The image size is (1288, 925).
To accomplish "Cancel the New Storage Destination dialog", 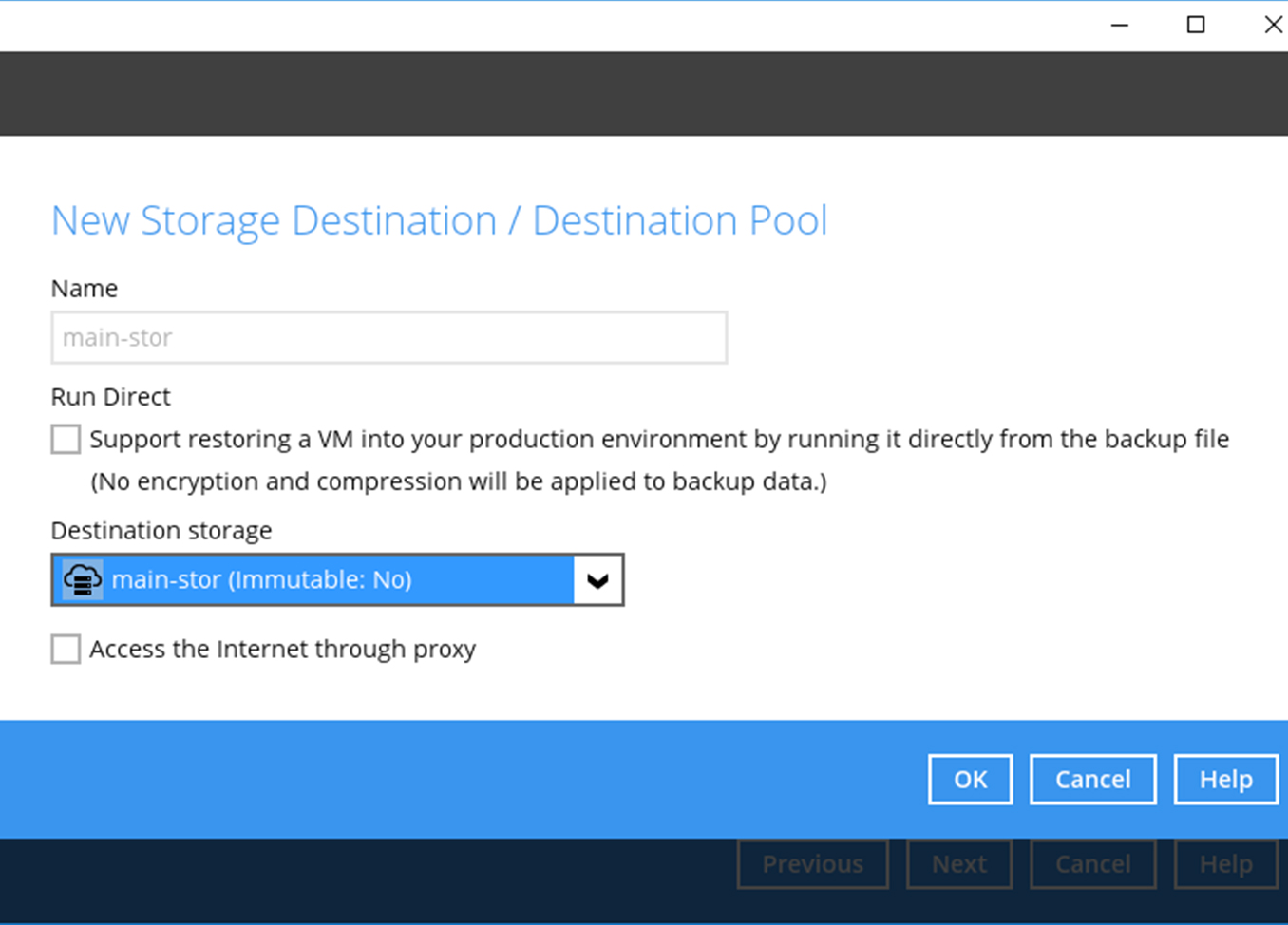I will (x=1092, y=779).
